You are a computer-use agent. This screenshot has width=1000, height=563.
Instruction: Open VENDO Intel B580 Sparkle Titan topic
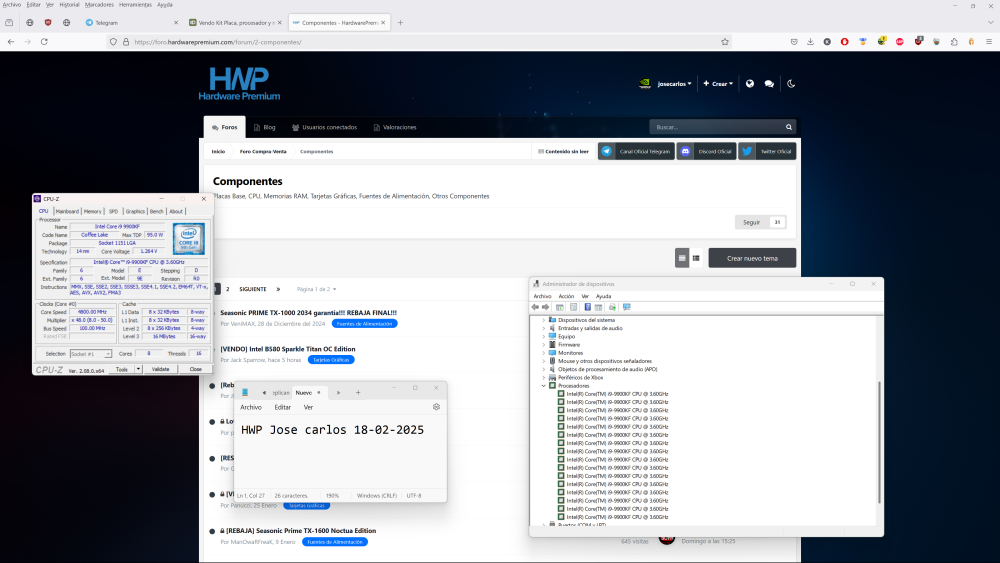click(x=288, y=349)
